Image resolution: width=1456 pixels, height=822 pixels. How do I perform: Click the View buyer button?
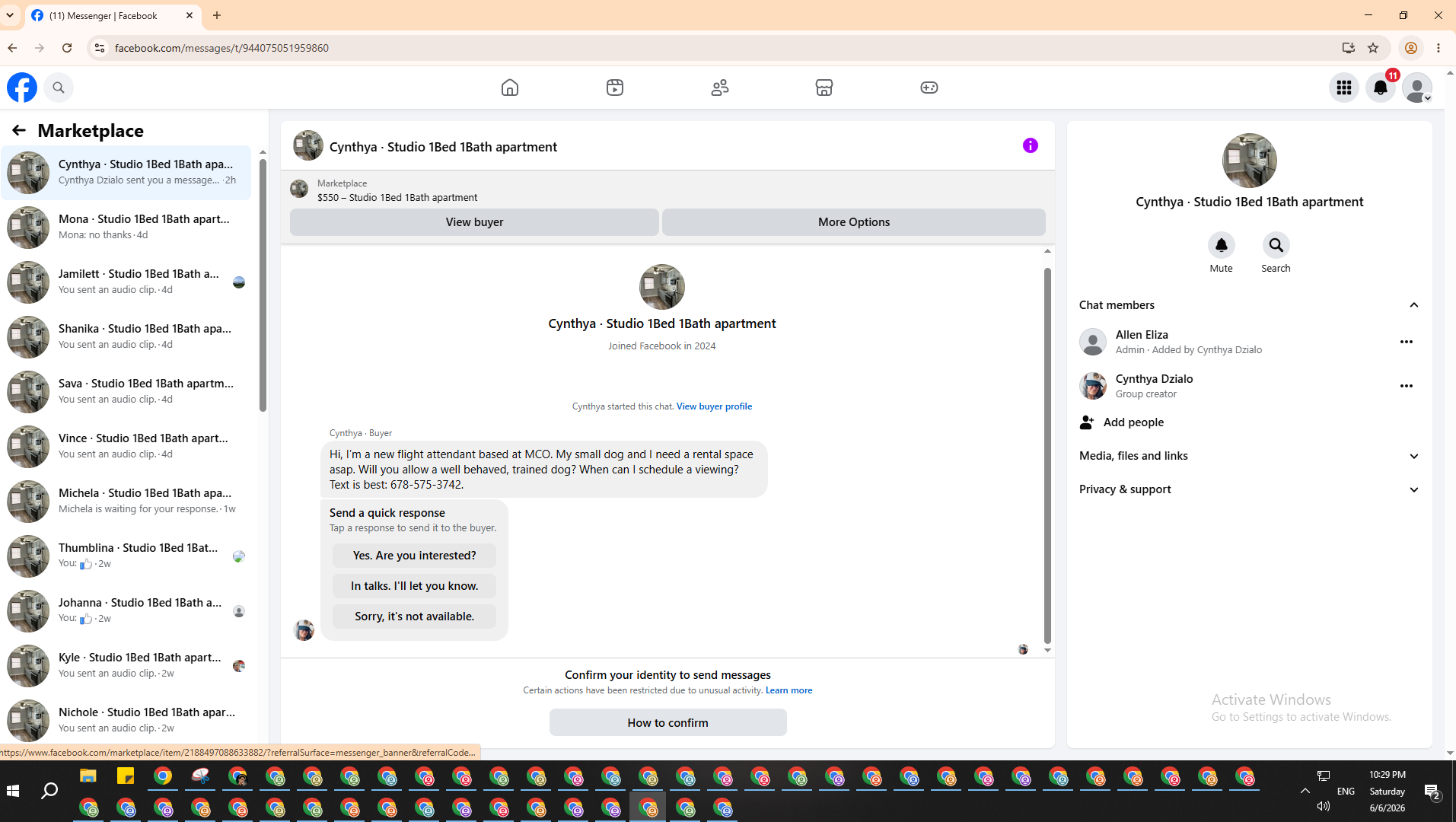click(x=474, y=222)
